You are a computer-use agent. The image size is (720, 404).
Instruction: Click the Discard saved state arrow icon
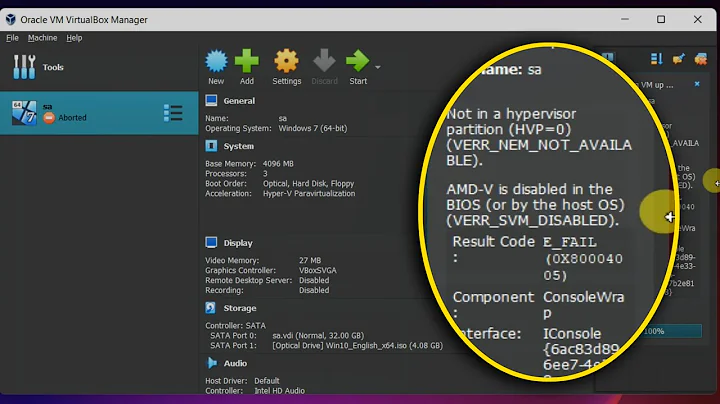pos(324,61)
